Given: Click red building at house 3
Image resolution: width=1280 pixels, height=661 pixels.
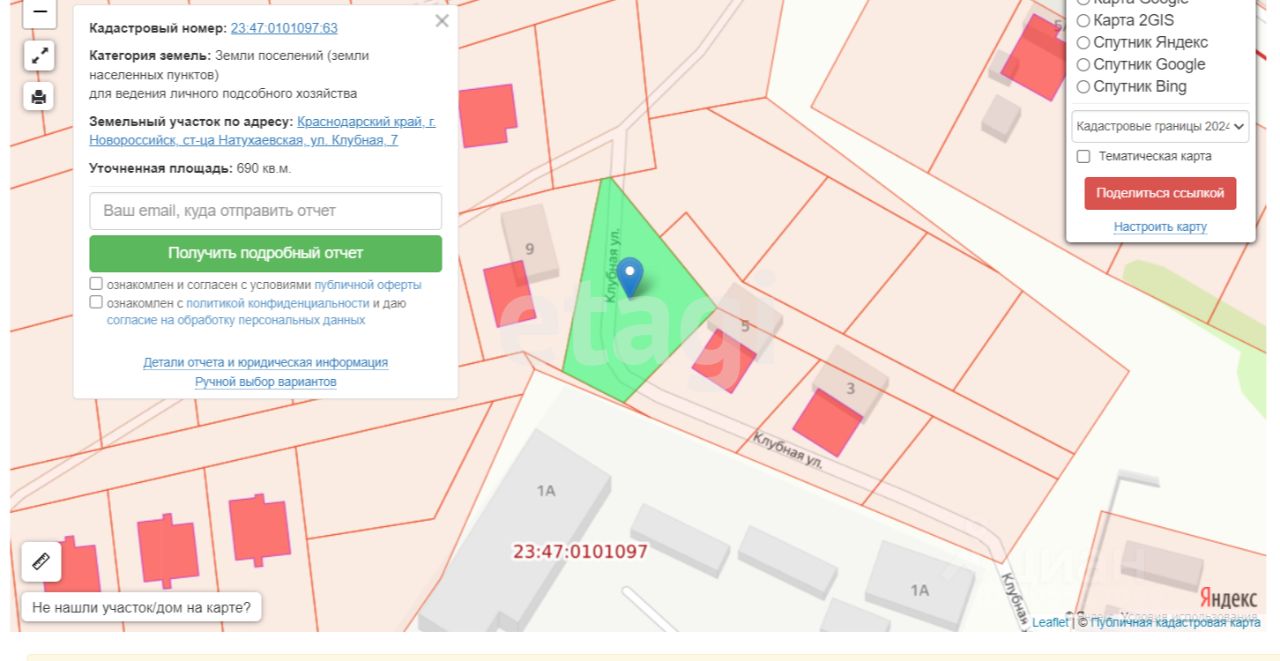Looking at the screenshot, I should point(827,423).
